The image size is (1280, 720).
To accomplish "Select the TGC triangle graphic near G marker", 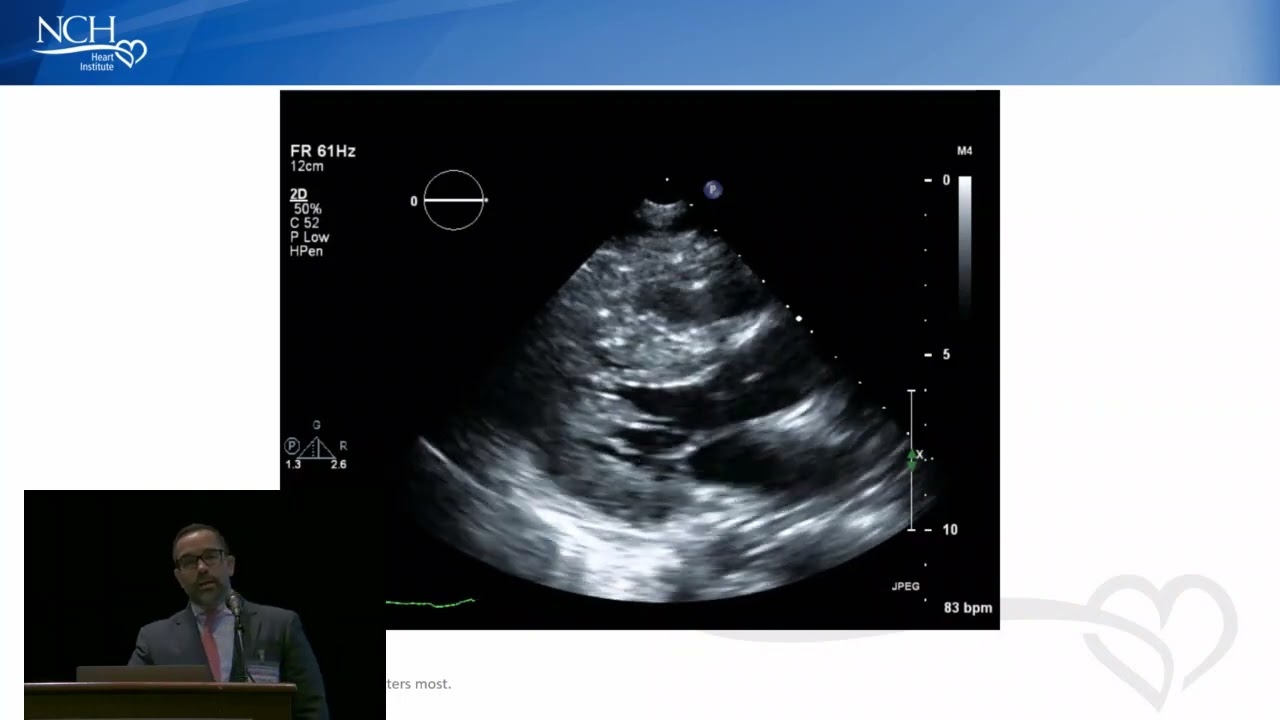I will click(x=317, y=450).
